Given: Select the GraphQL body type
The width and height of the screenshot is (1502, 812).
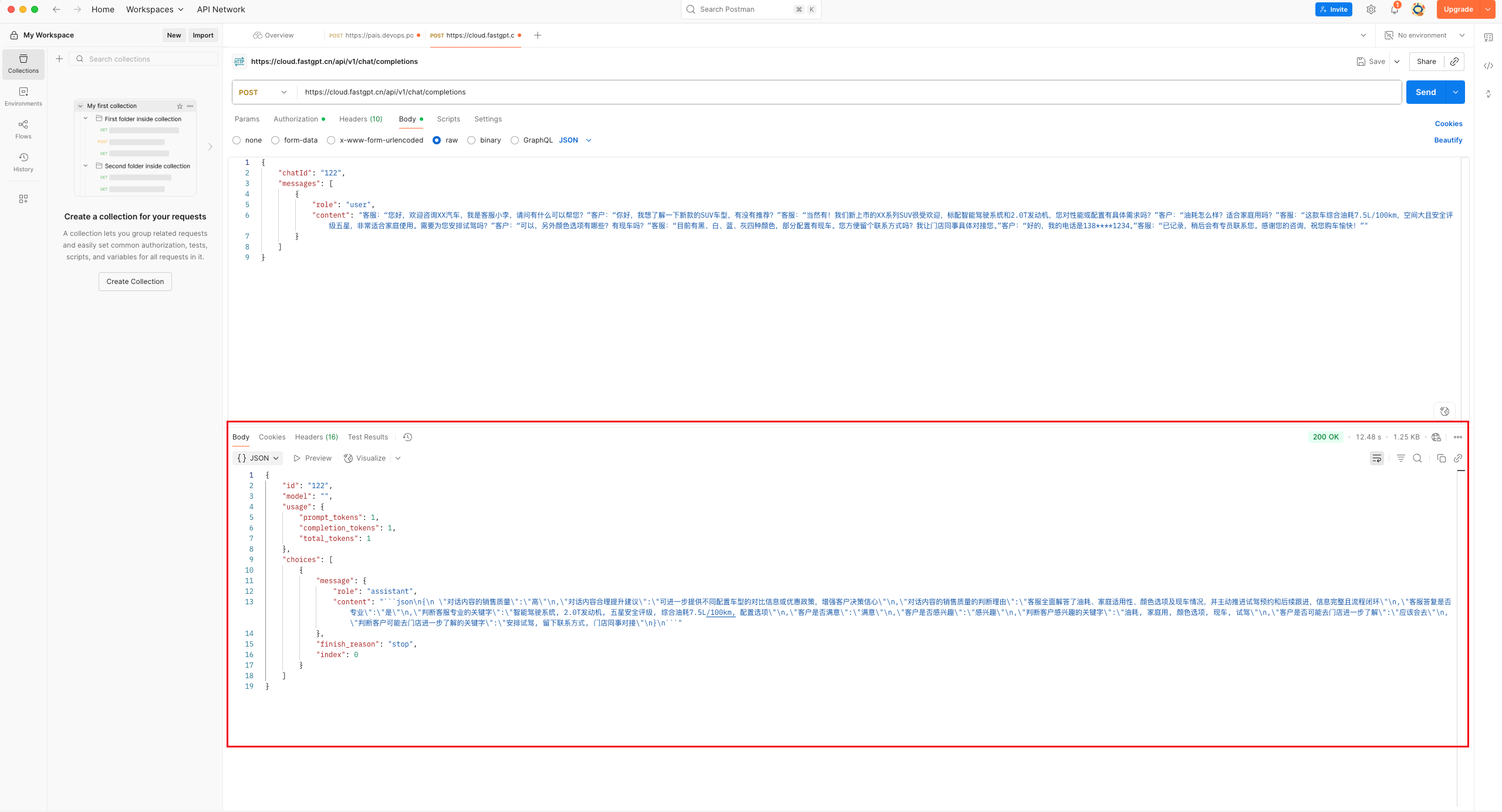Looking at the screenshot, I should 515,140.
